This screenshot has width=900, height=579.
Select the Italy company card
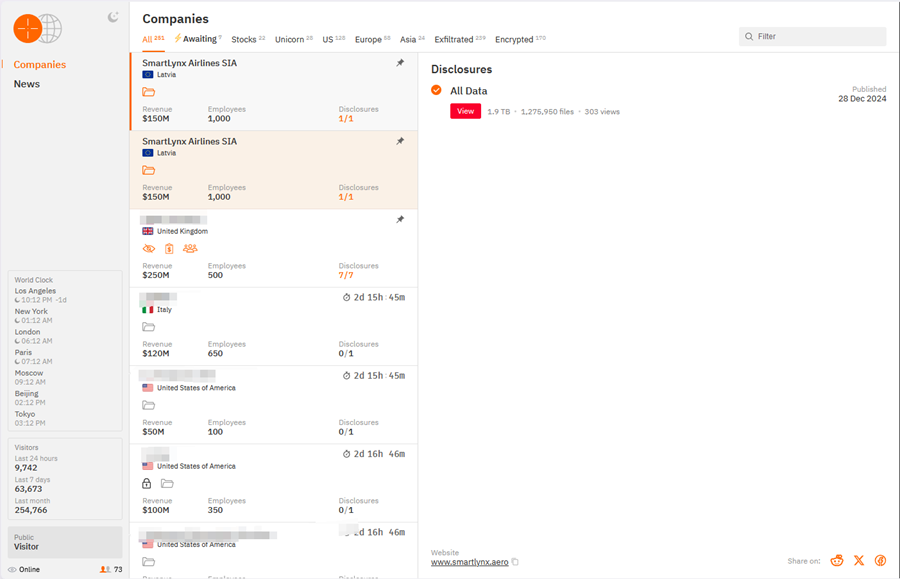point(274,327)
